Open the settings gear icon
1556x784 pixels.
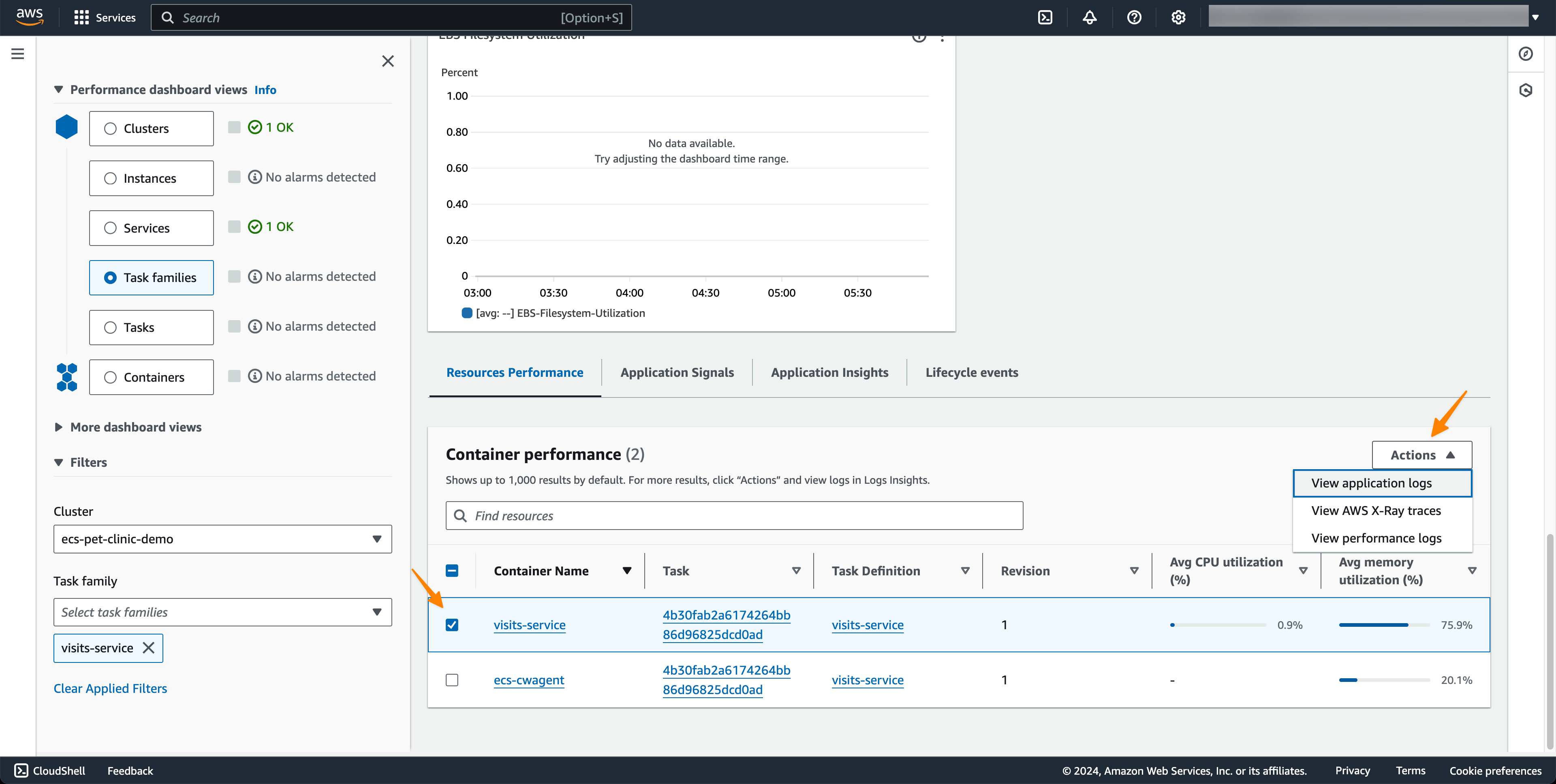[1178, 17]
